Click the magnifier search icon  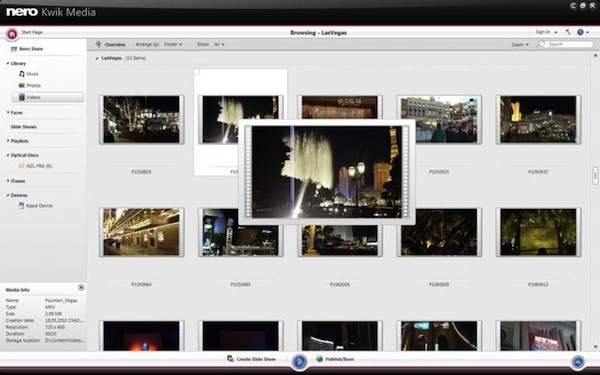point(541,44)
